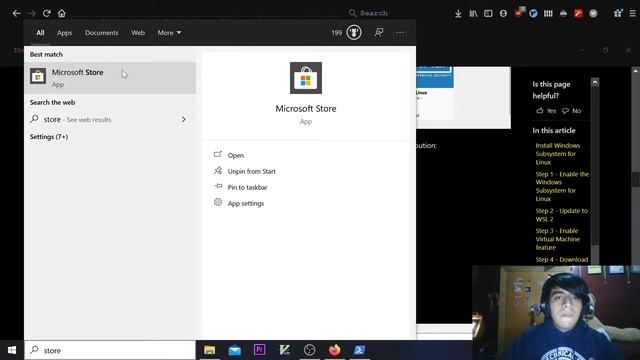The height and width of the screenshot is (360, 640).
Task: Open the Firefox account icon
Action: (503, 13)
